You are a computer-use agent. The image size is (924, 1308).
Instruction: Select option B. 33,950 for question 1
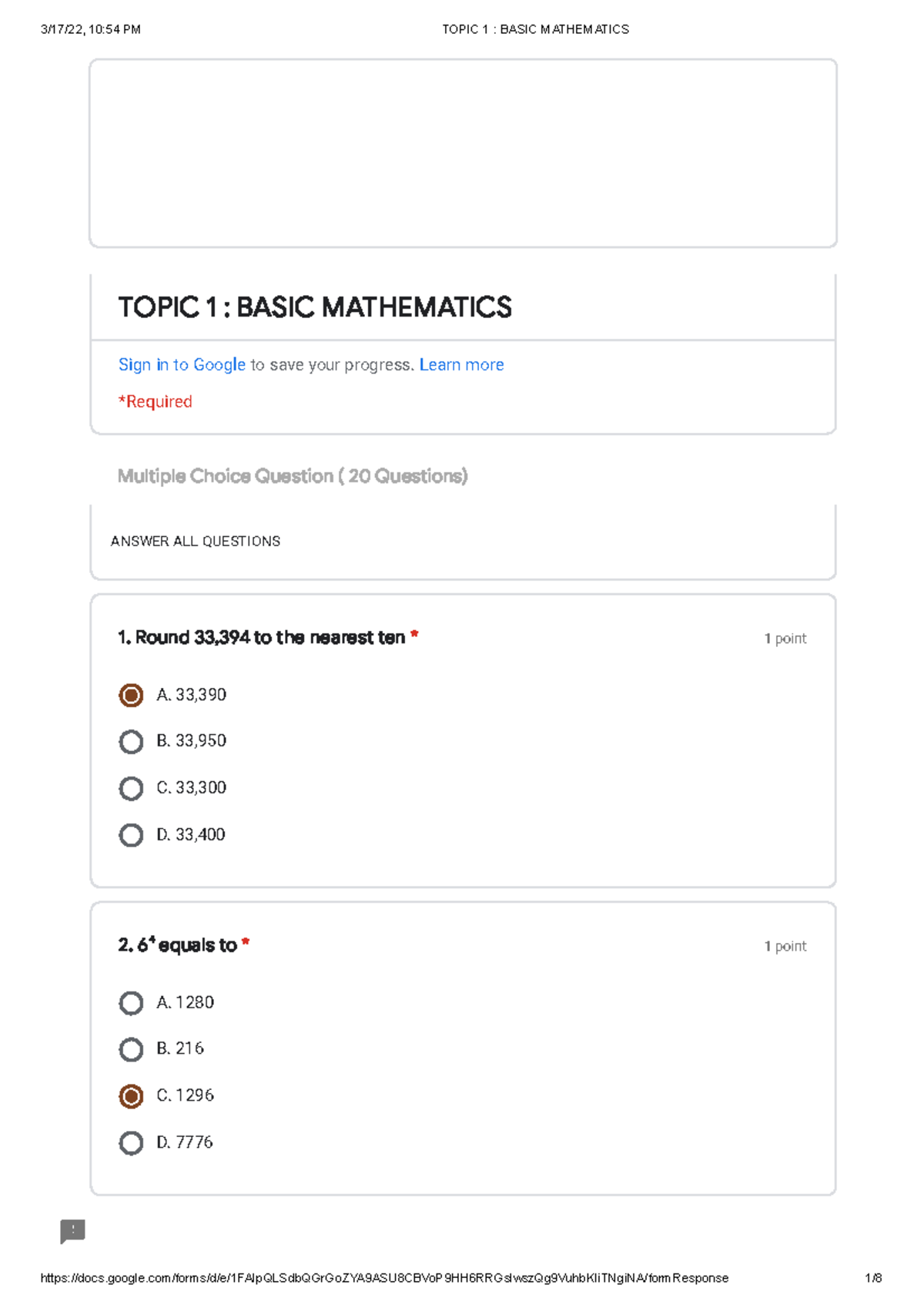pyautogui.click(x=131, y=741)
